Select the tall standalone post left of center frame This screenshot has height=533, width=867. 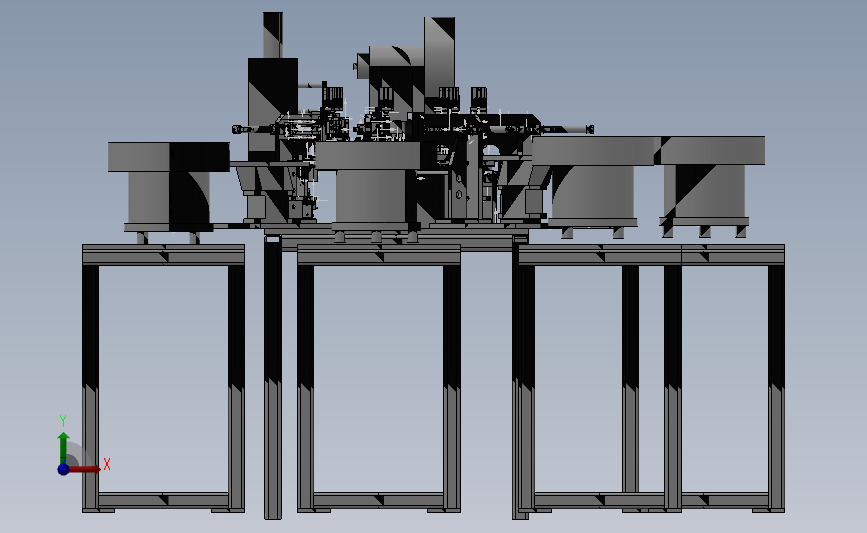(x=273, y=377)
